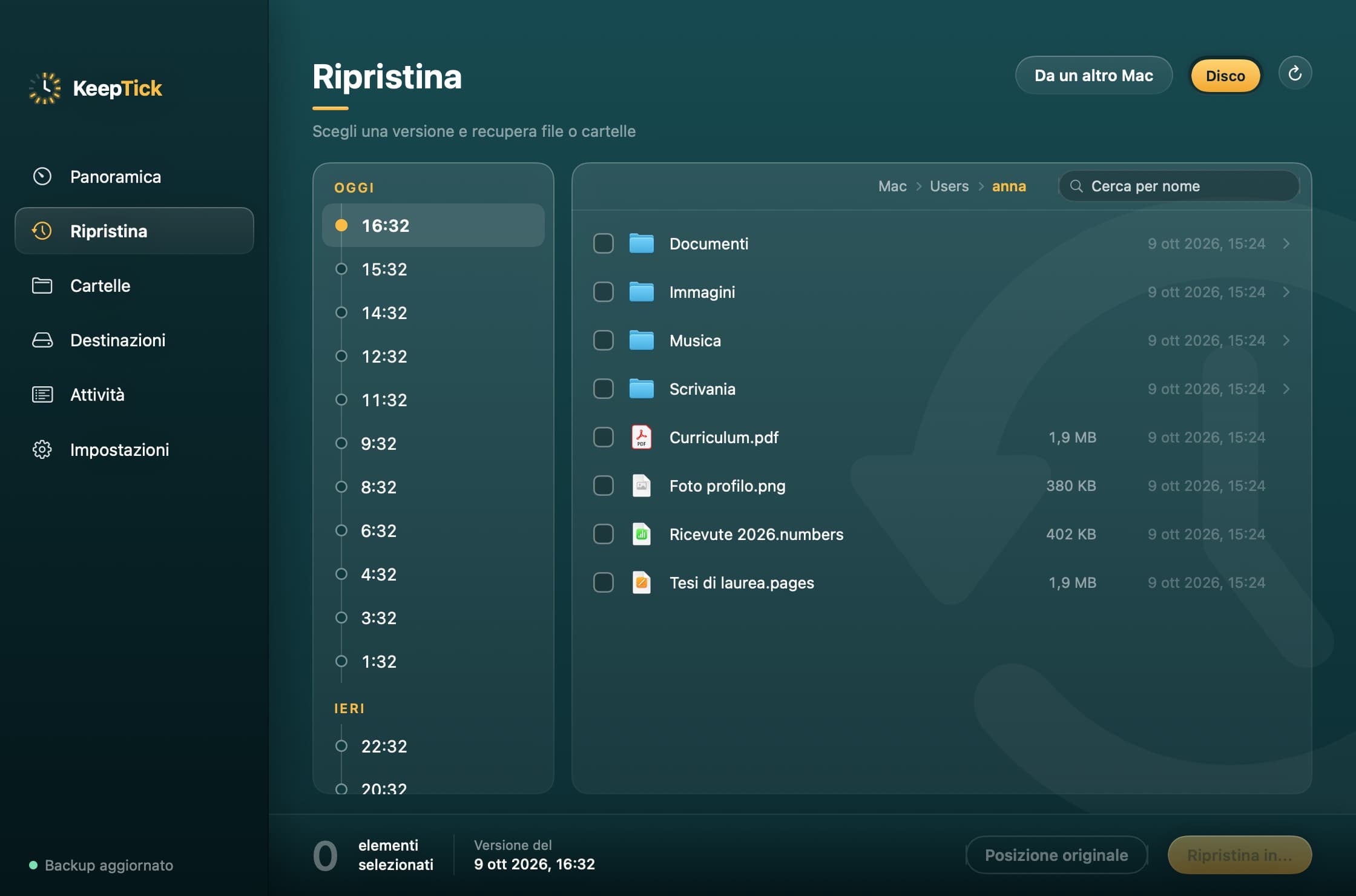Image resolution: width=1356 pixels, height=896 pixels.
Task: Click the Curriculum.pdf file icon
Action: coord(641,437)
